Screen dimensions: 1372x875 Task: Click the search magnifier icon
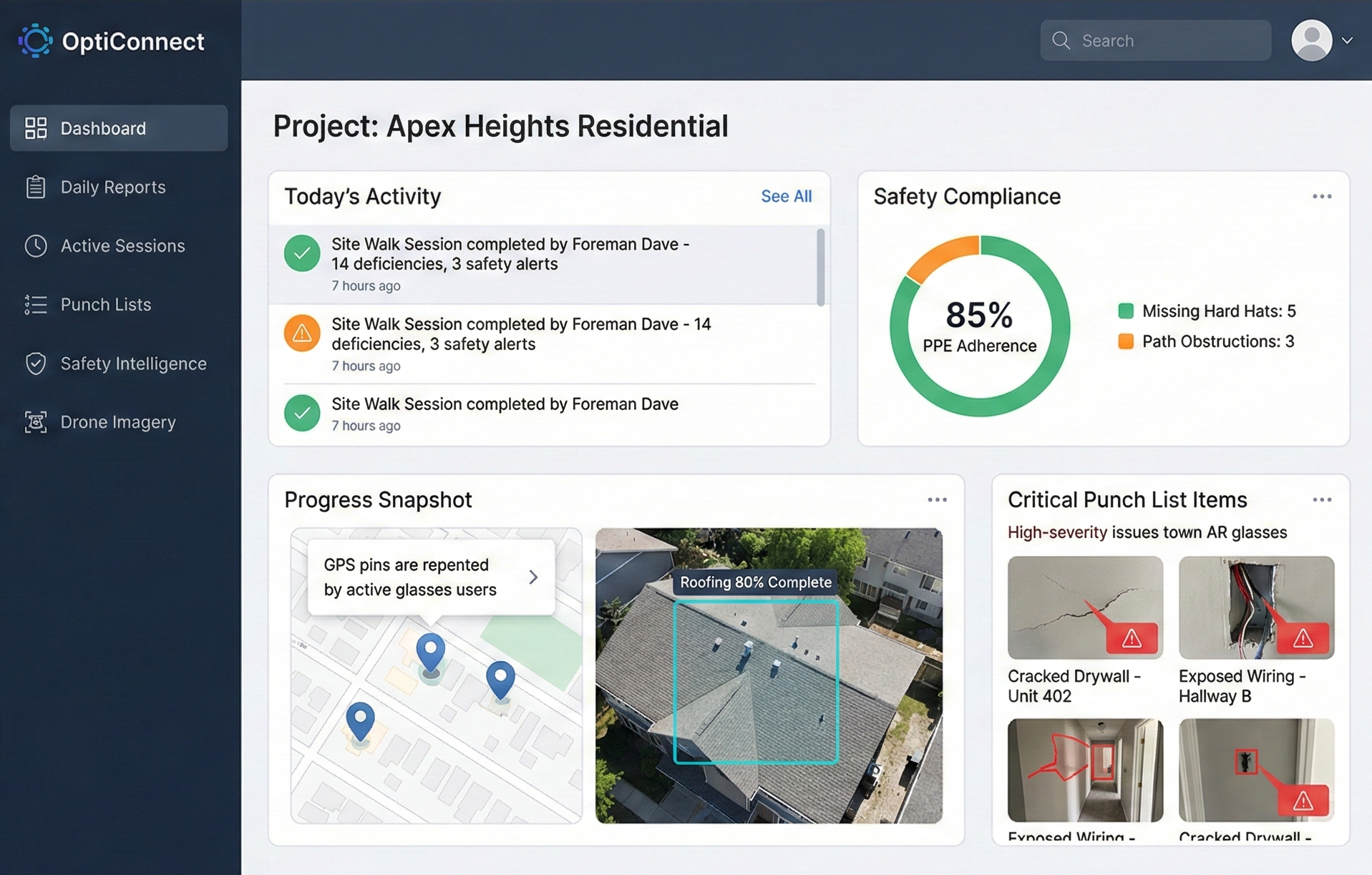(1061, 41)
